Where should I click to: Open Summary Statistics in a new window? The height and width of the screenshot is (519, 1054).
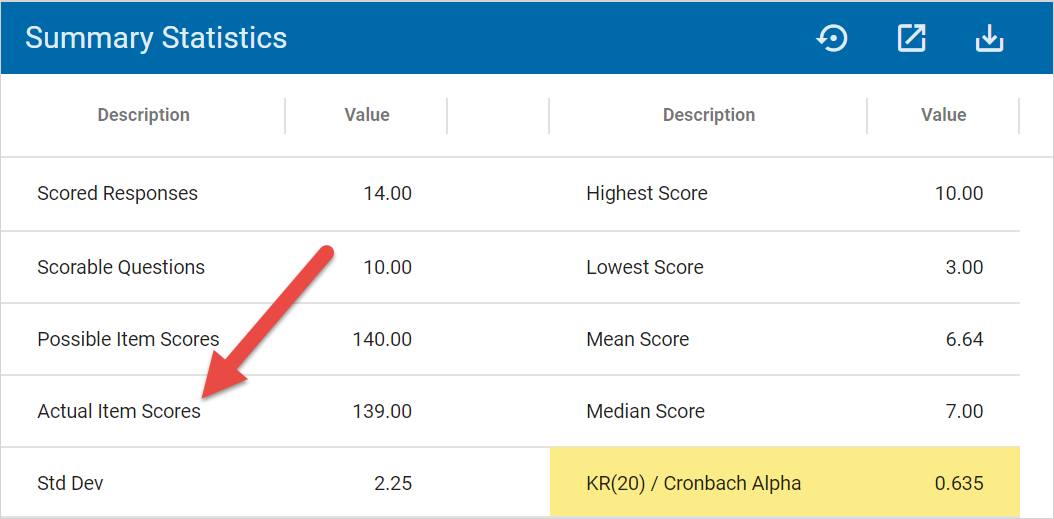coord(911,39)
